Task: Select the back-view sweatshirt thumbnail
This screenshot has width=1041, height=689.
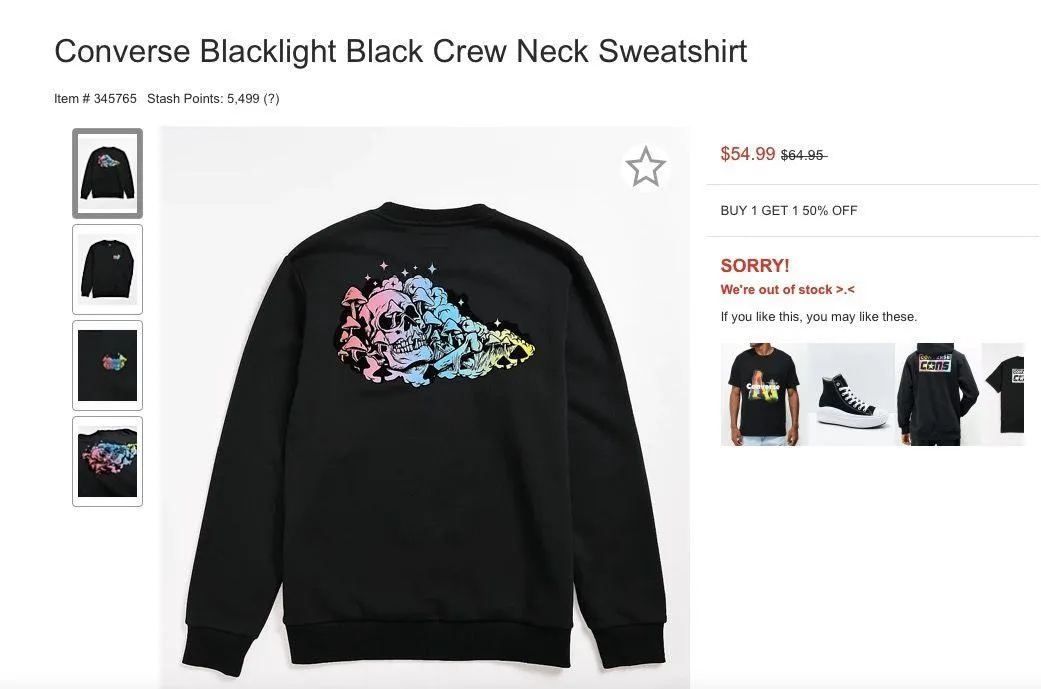Action: coord(107,172)
